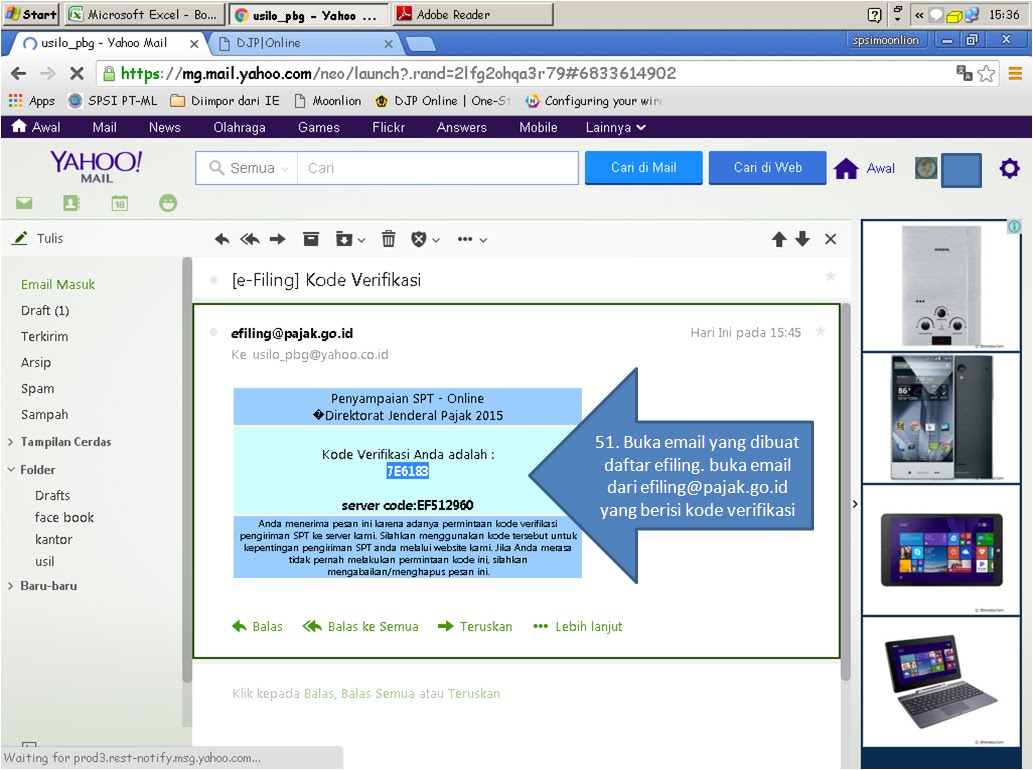This screenshot has width=1033, height=770.
Task: Expand the Tampilan Cerdas section
Action: 11,442
